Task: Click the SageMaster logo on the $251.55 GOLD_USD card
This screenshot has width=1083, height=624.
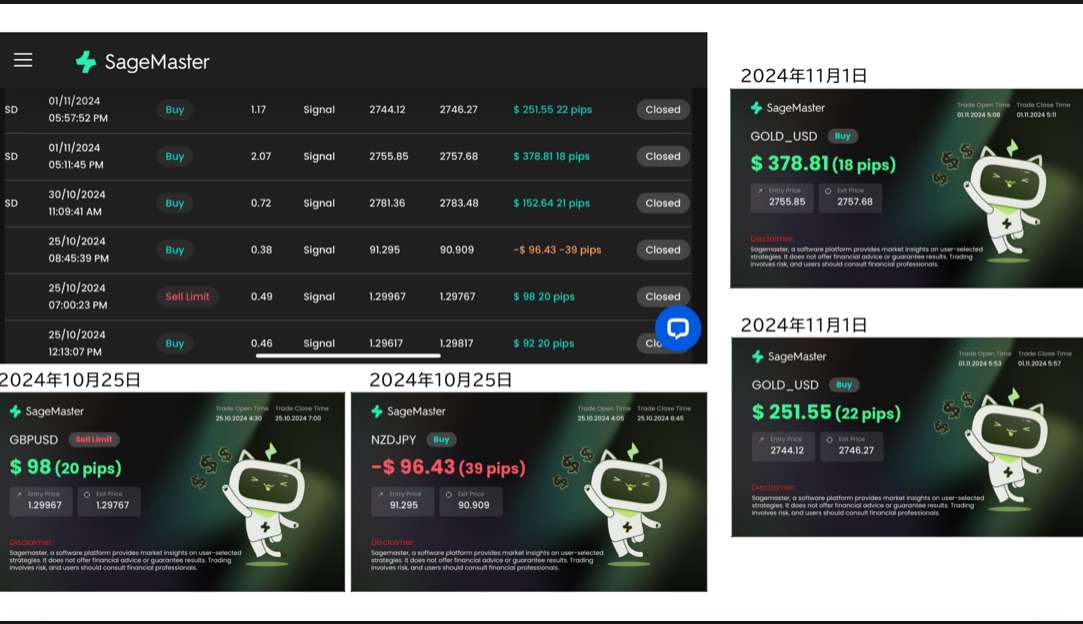Action: 789,356
